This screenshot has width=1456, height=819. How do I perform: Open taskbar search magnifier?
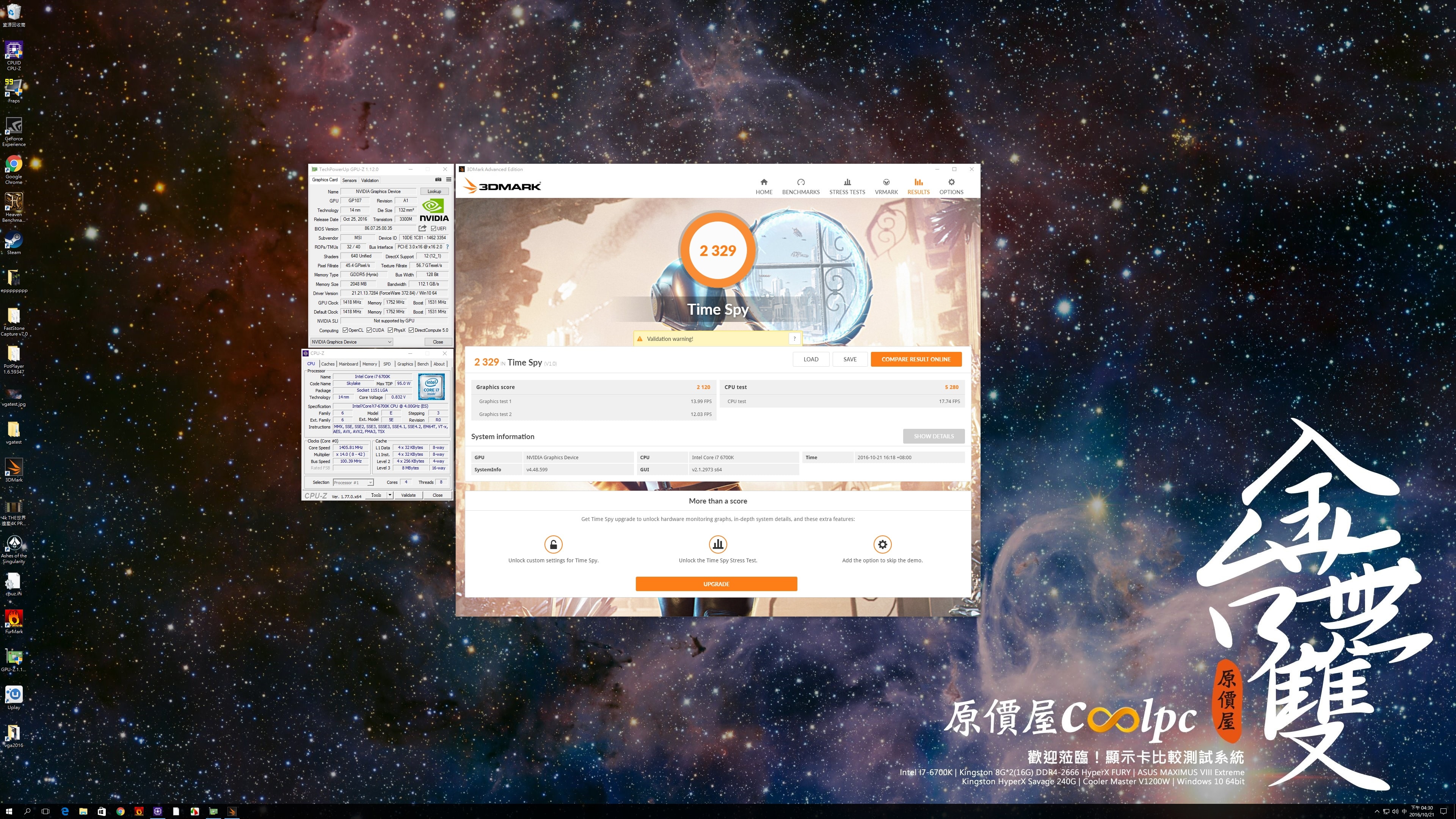(27, 811)
